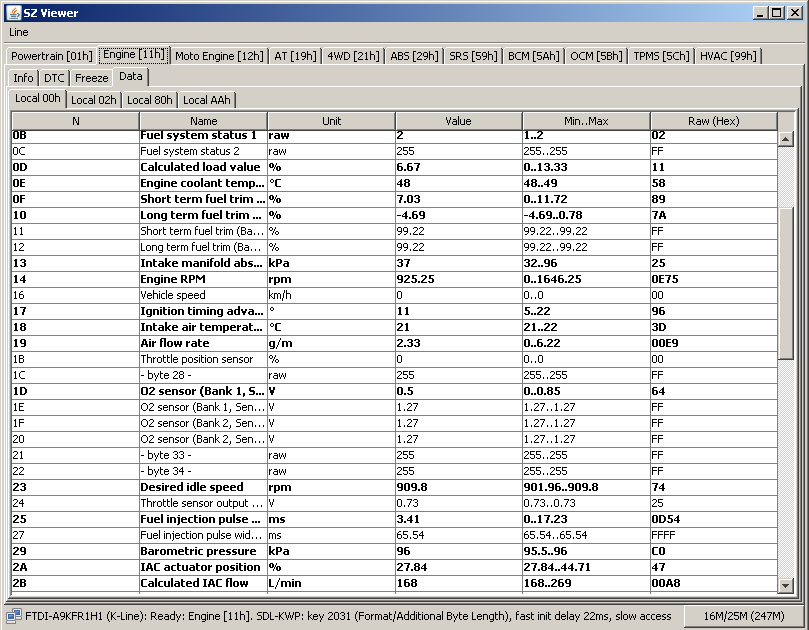809x630 pixels.
Task: Select the Engine RPM row
Action: 394,279
